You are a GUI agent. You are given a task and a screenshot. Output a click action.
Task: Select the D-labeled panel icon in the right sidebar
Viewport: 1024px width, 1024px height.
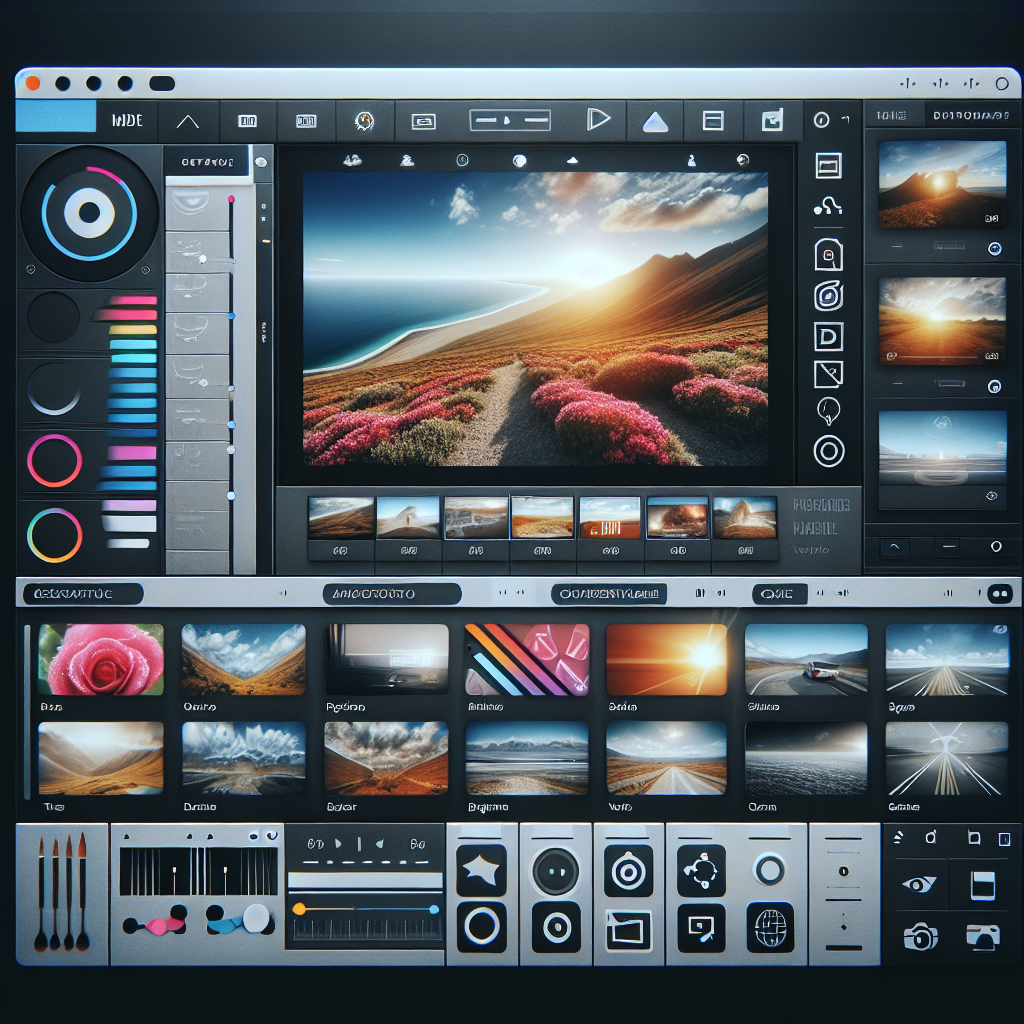pos(828,337)
